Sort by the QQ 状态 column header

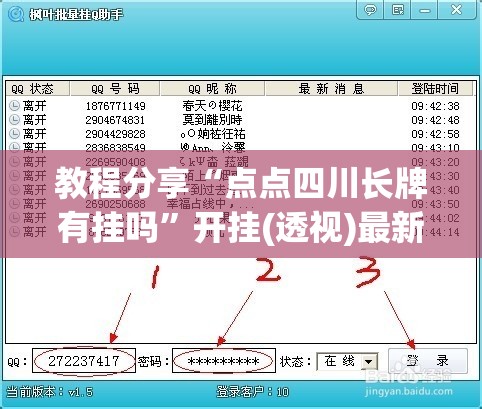37,89
